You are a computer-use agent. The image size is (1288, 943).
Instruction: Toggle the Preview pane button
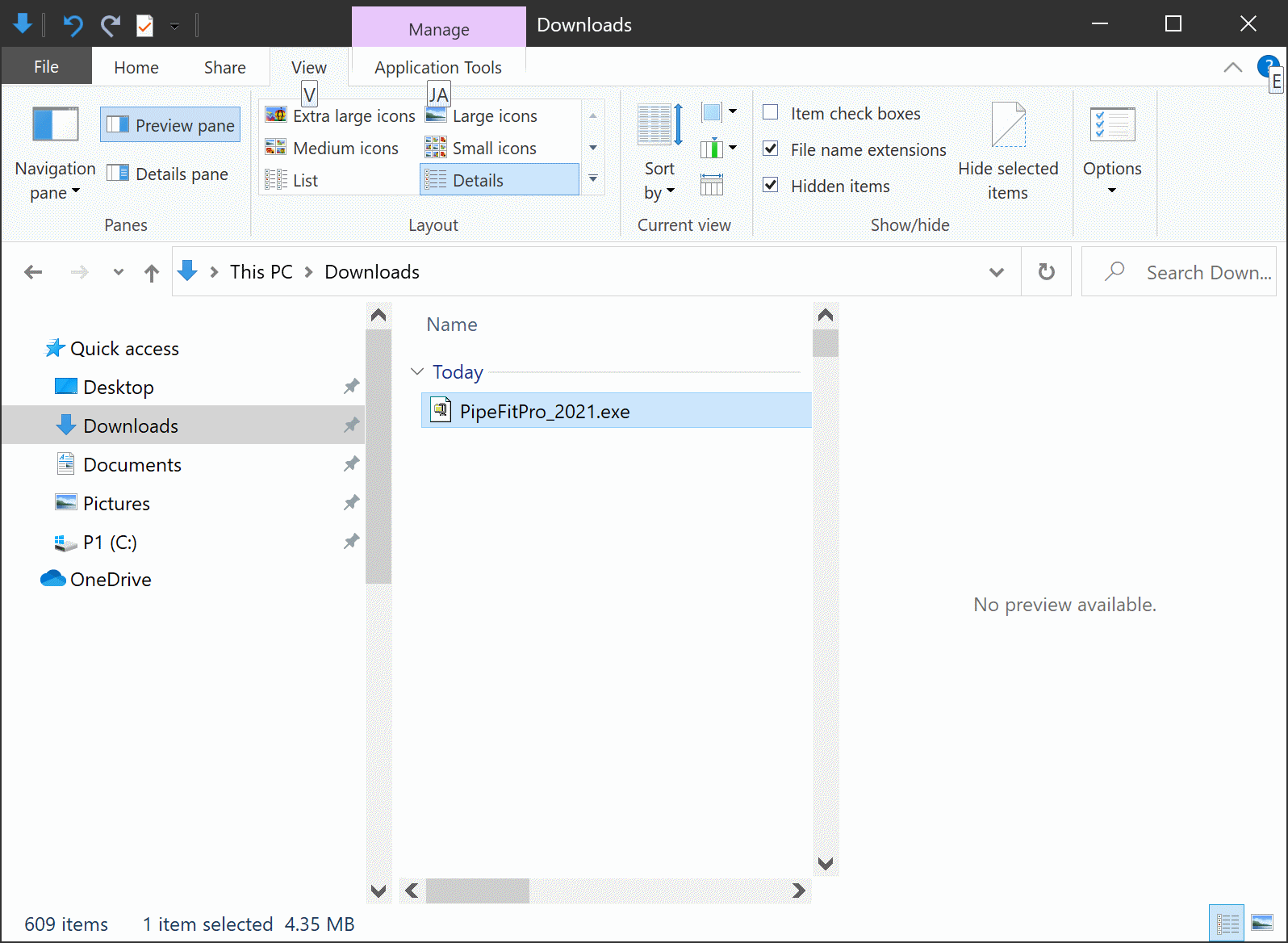170,125
